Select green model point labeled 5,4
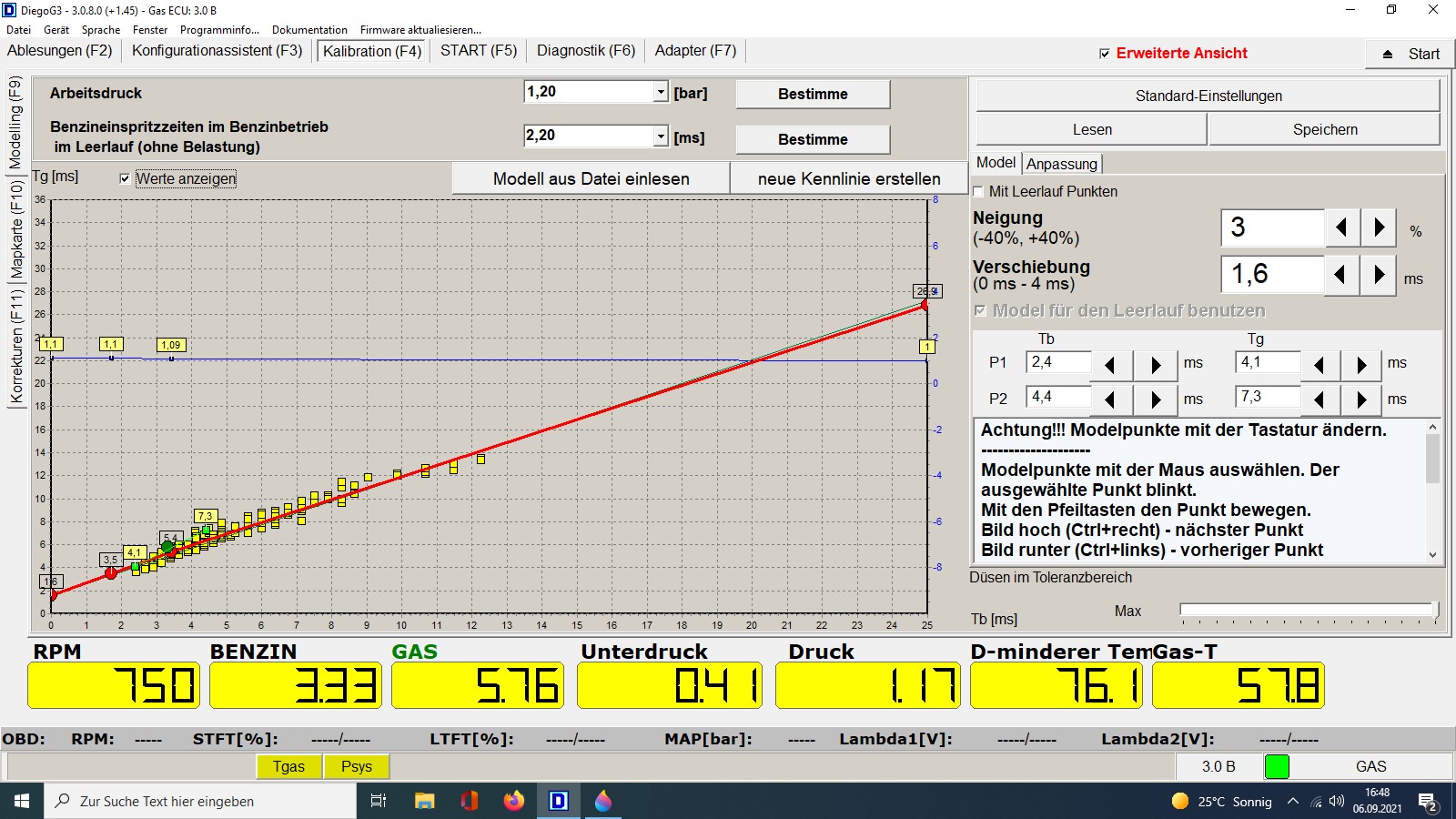This screenshot has width=1456, height=819. pos(167,547)
